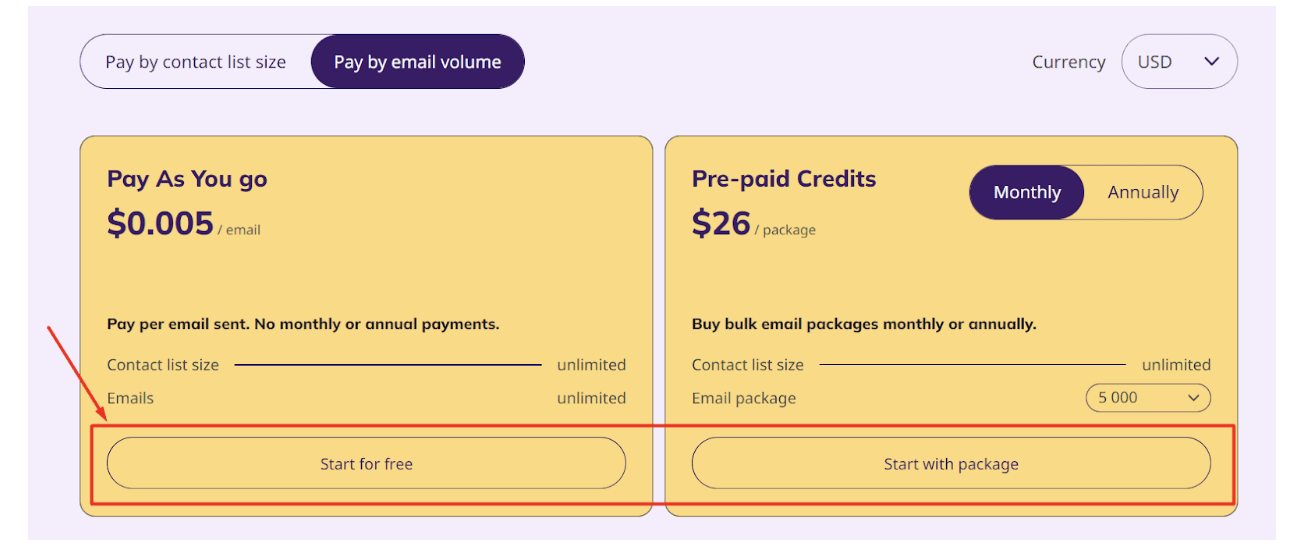Click the Start with package button
1296x560 pixels.
[951, 464]
